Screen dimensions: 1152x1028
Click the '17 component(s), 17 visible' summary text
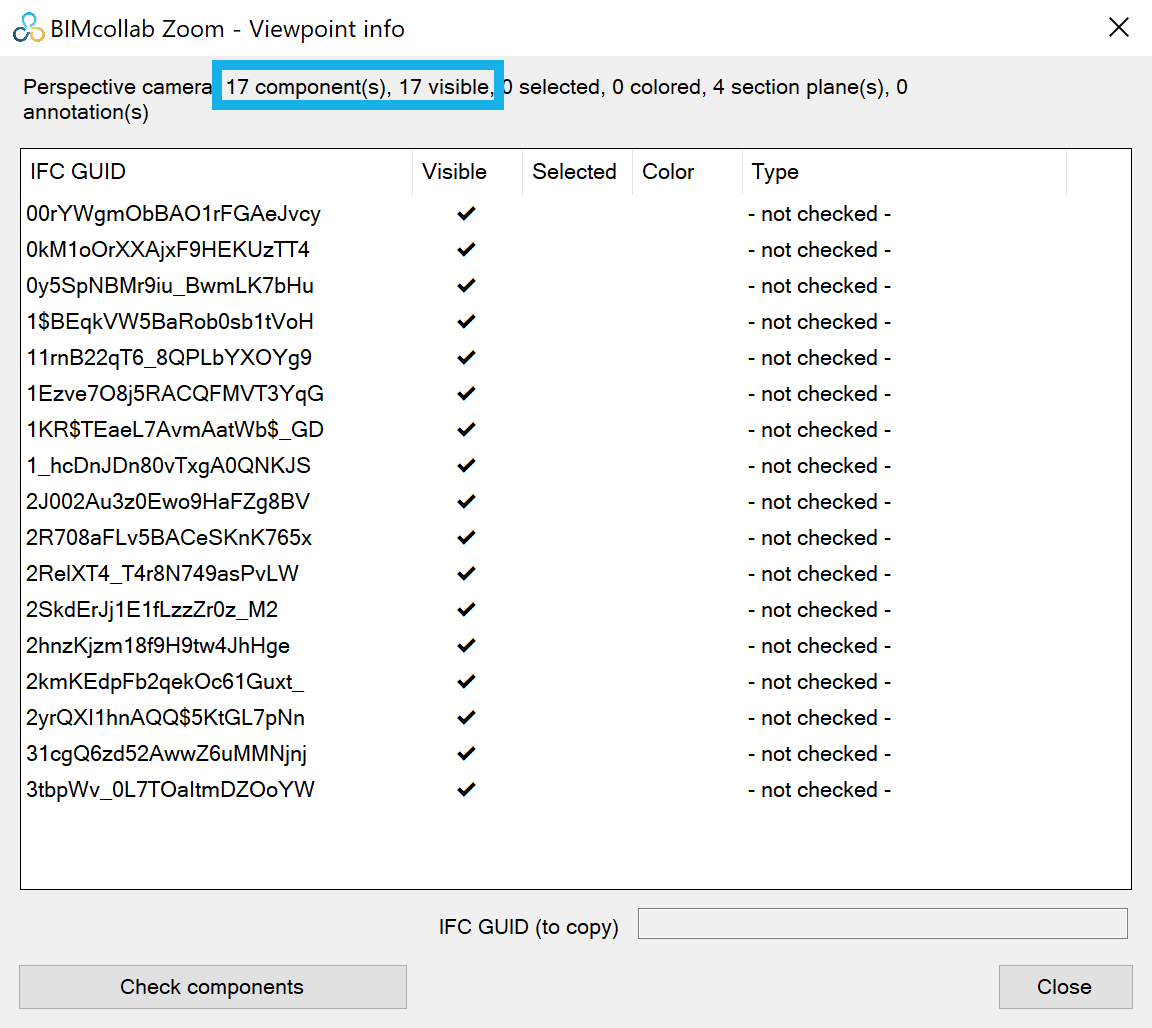pos(359,87)
